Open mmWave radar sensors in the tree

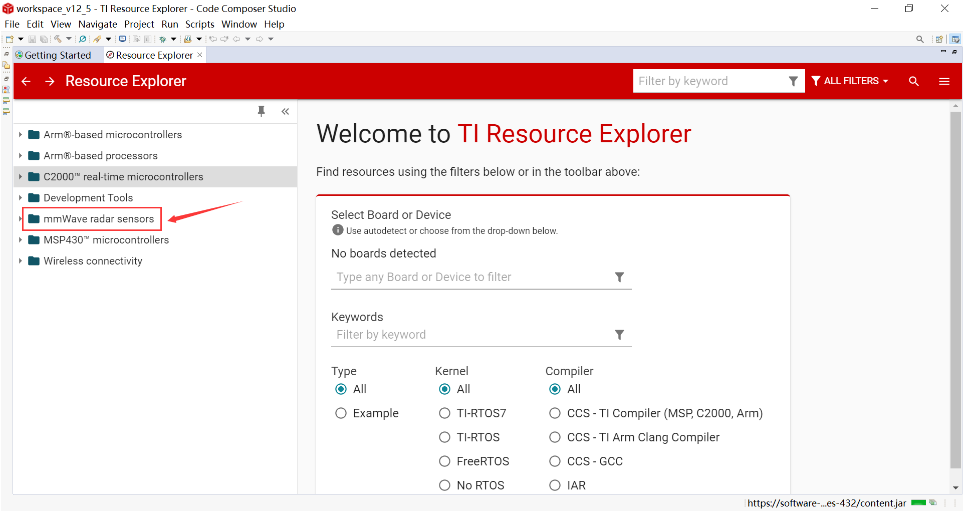98,219
